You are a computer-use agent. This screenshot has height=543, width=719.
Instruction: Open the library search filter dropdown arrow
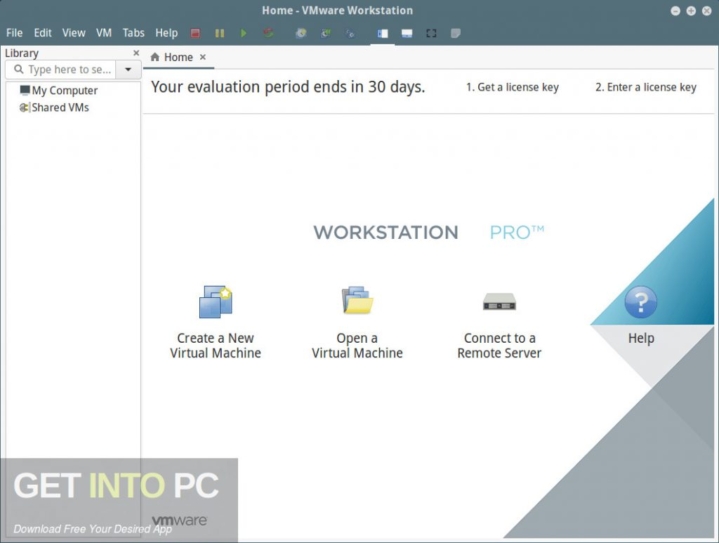[x=128, y=69]
